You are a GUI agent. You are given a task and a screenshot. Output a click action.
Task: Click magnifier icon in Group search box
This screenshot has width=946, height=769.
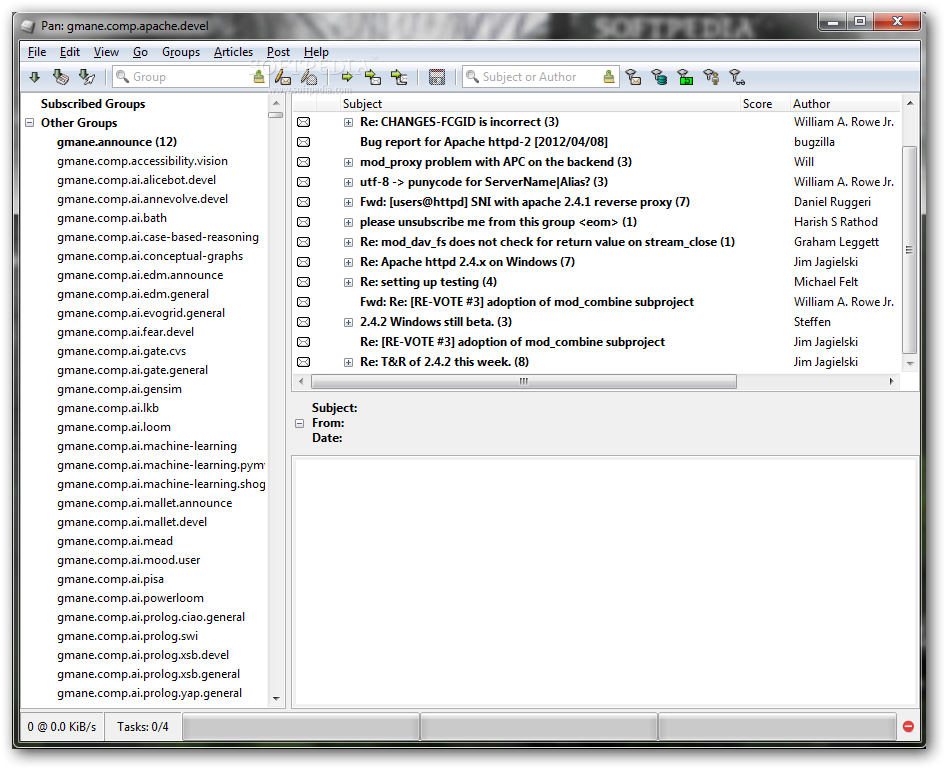(122, 77)
